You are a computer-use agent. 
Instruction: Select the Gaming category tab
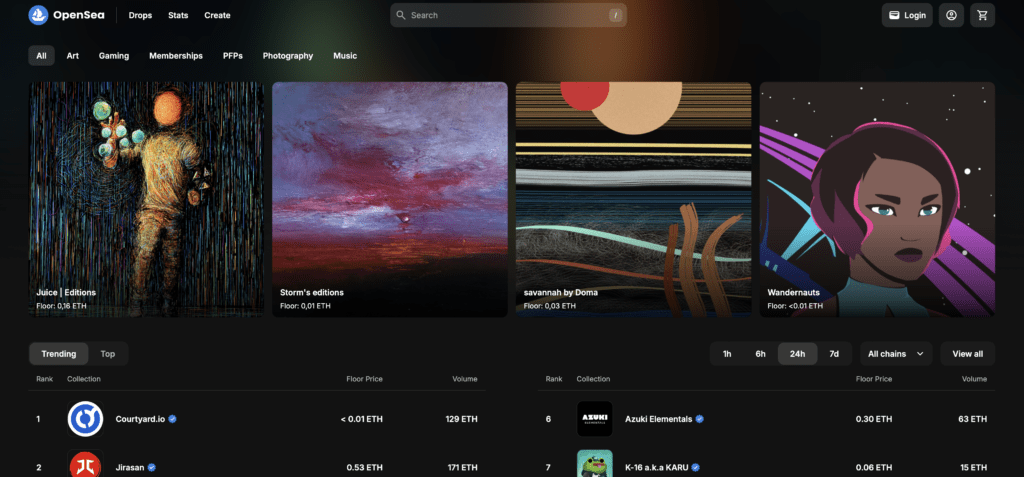coord(114,56)
